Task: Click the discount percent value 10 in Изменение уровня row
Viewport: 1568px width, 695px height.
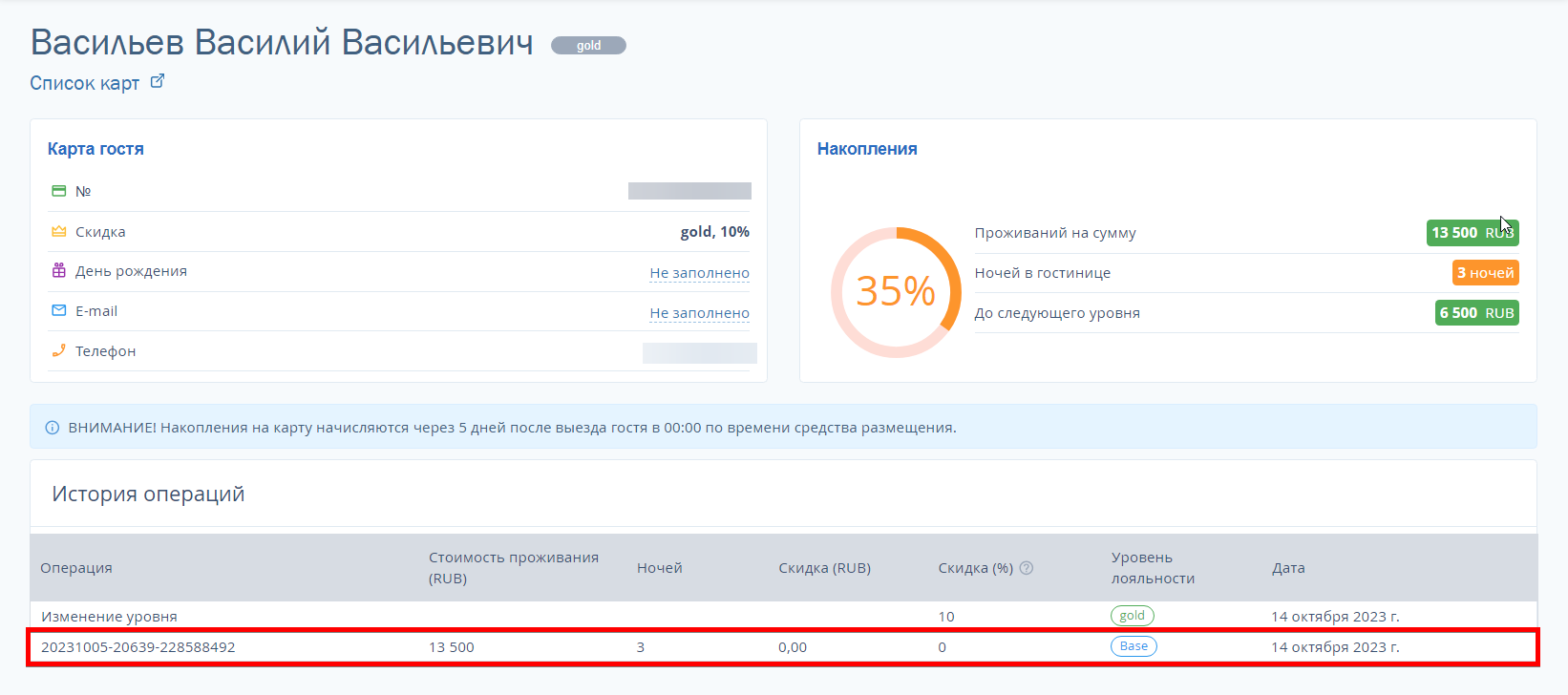Action: pos(946,617)
